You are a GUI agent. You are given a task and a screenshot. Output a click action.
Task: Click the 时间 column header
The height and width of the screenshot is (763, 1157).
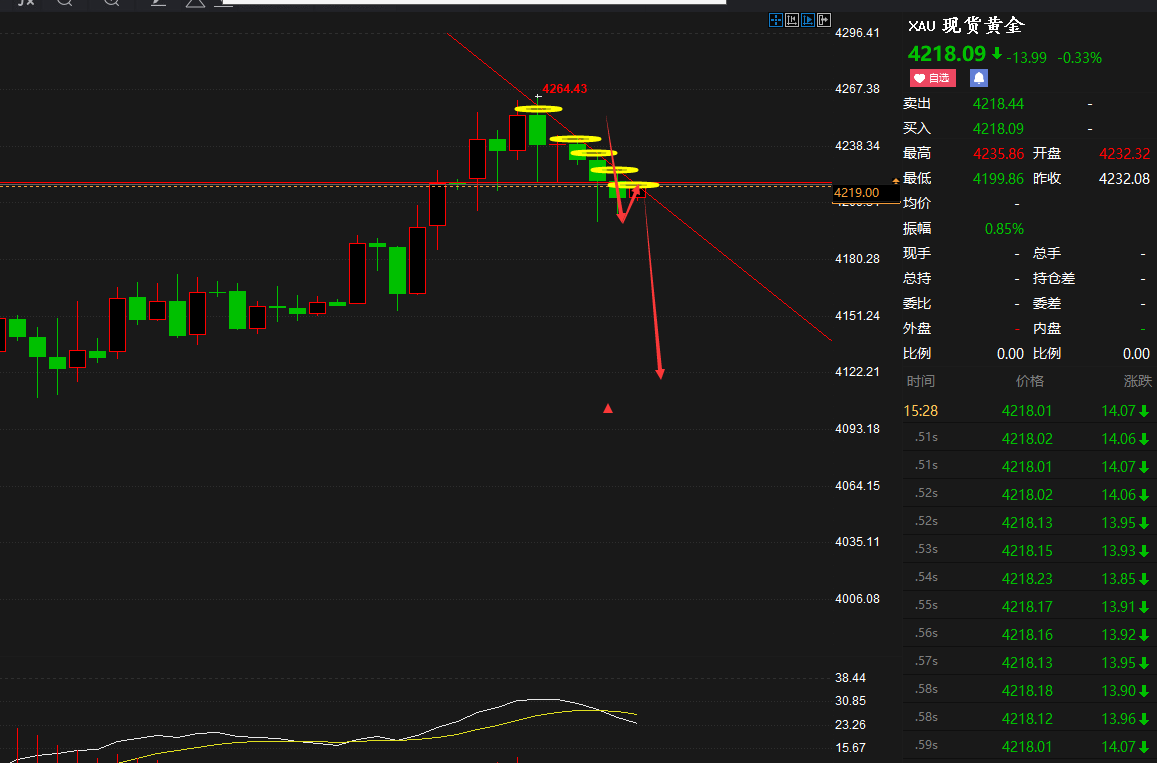point(920,381)
